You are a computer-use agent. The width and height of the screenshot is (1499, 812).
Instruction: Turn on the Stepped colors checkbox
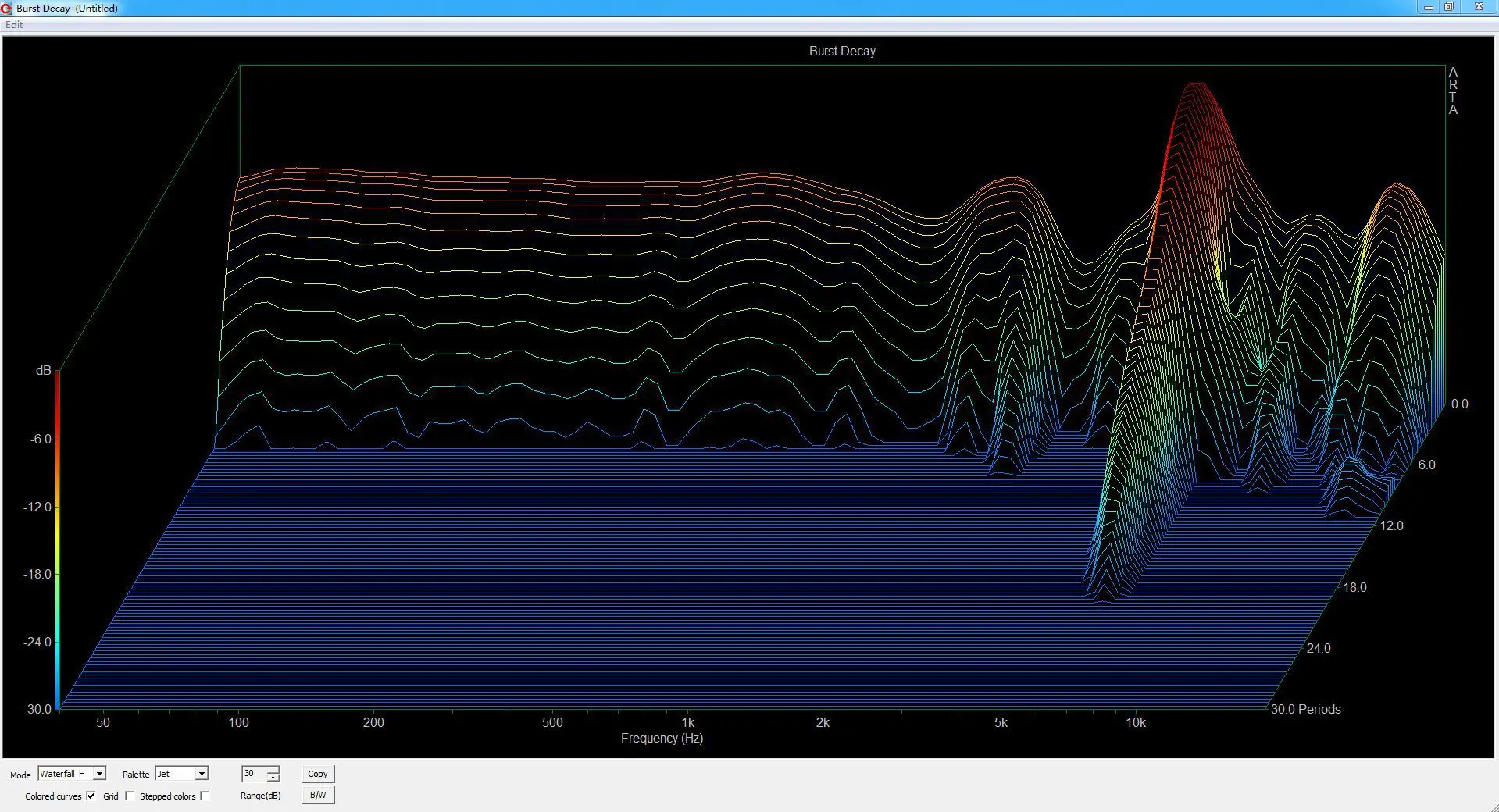click(205, 796)
